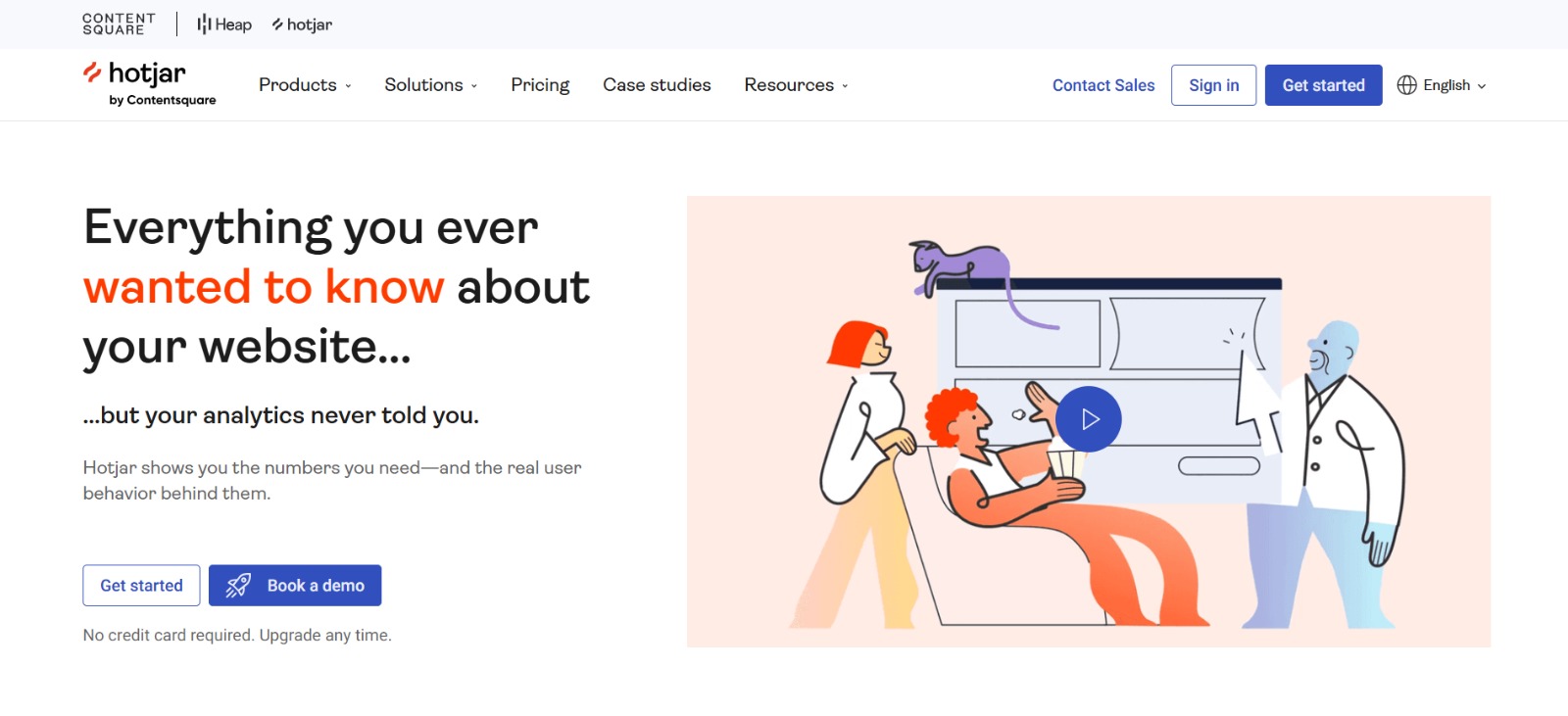
Task: Go to the Hotjar by Contentsquare home logo
Action: [150, 84]
